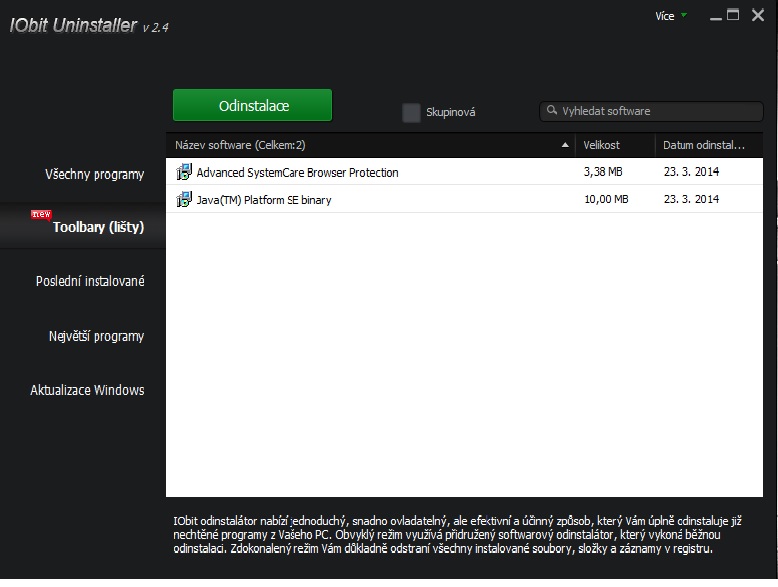The width and height of the screenshot is (778, 587).
Task: Close the IObit Uninstaller window
Action: 758,15
